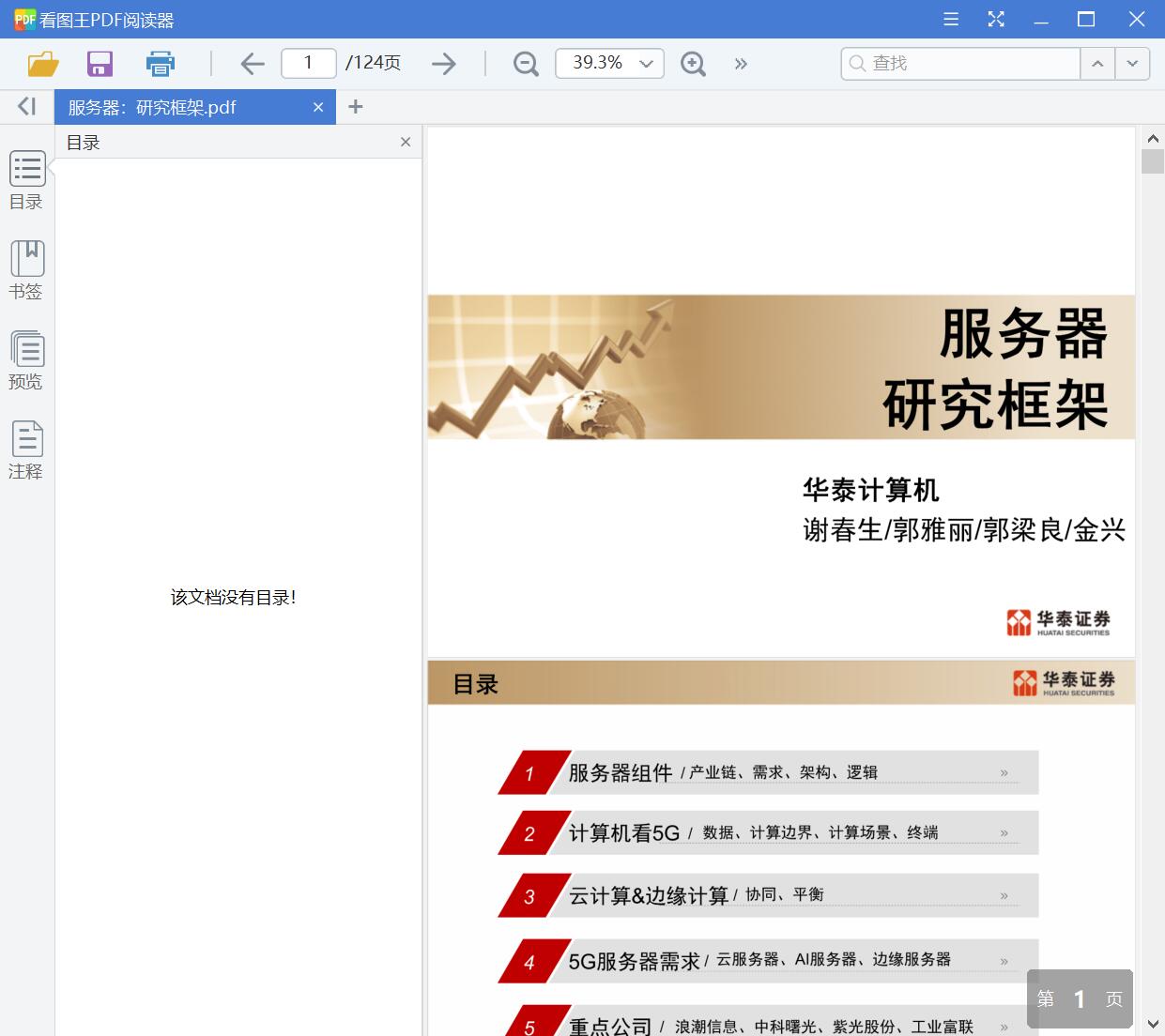The width and height of the screenshot is (1165, 1036).
Task: Open the main menu hamburger icon
Action: point(951,19)
